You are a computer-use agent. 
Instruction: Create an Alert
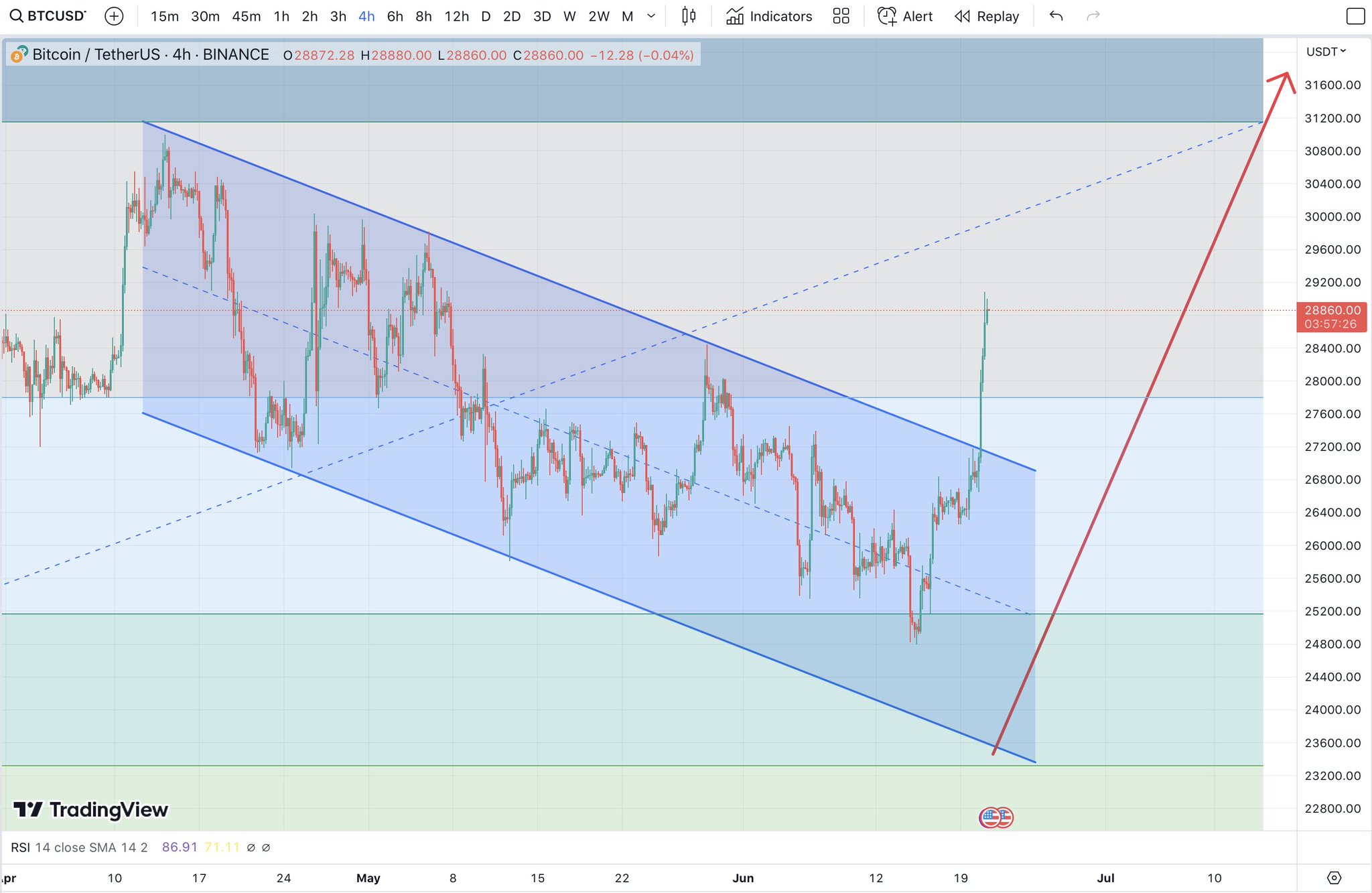905,16
